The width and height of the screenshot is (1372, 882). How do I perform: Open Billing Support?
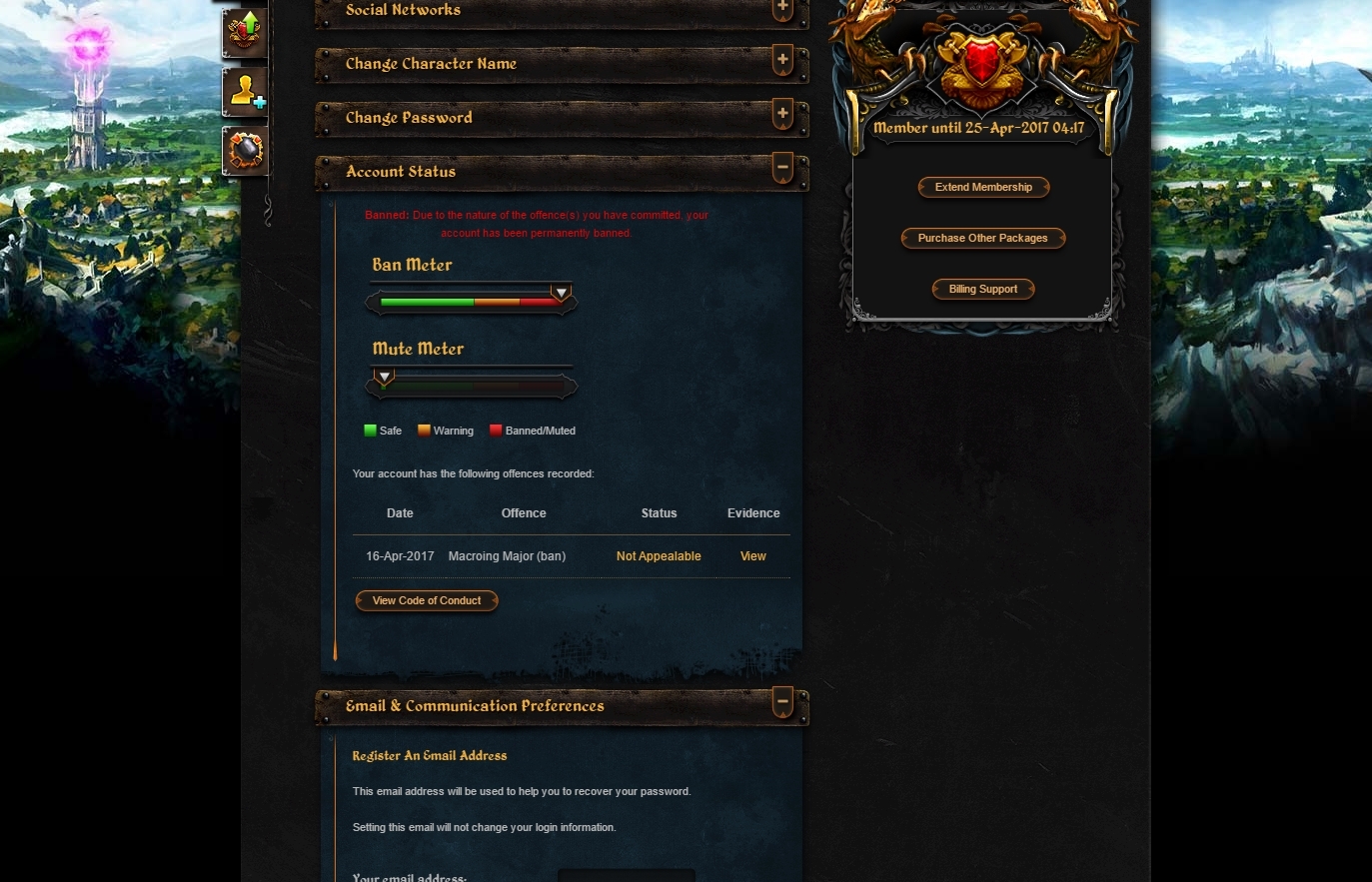[983, 289]
